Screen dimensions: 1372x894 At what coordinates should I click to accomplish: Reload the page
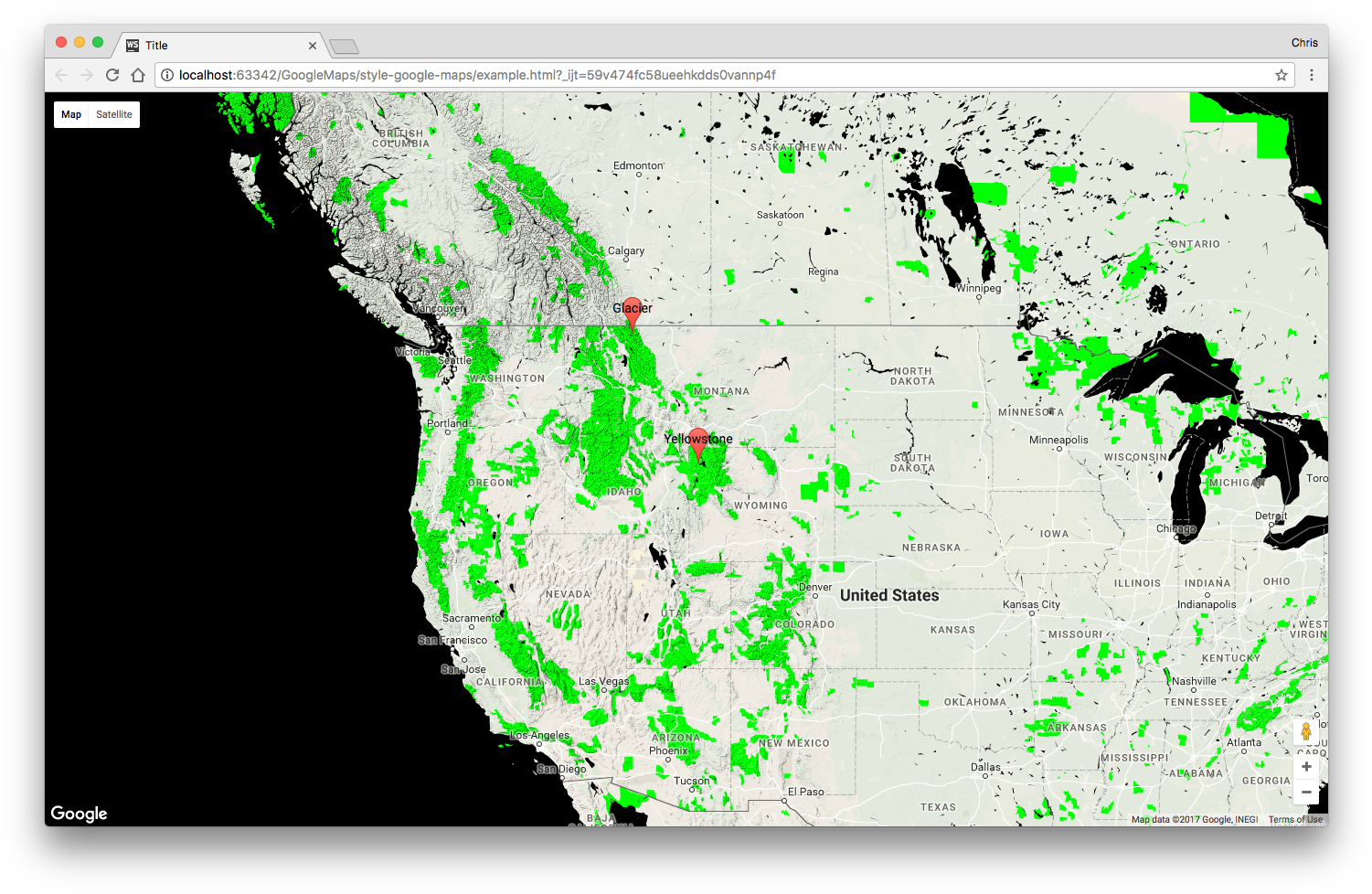click(x=112, y=75)
